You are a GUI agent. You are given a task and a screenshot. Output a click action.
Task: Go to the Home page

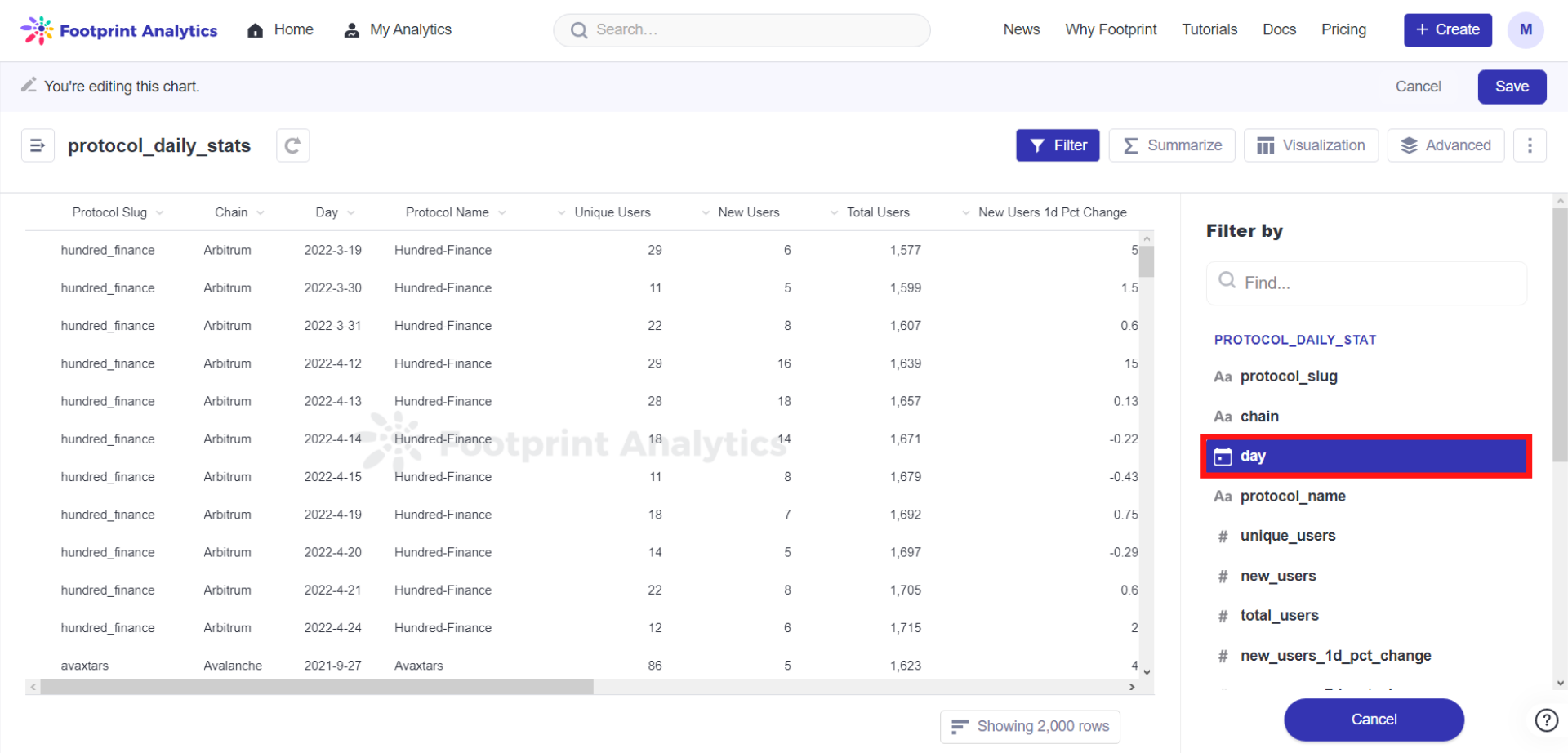(x=280, y=30)
